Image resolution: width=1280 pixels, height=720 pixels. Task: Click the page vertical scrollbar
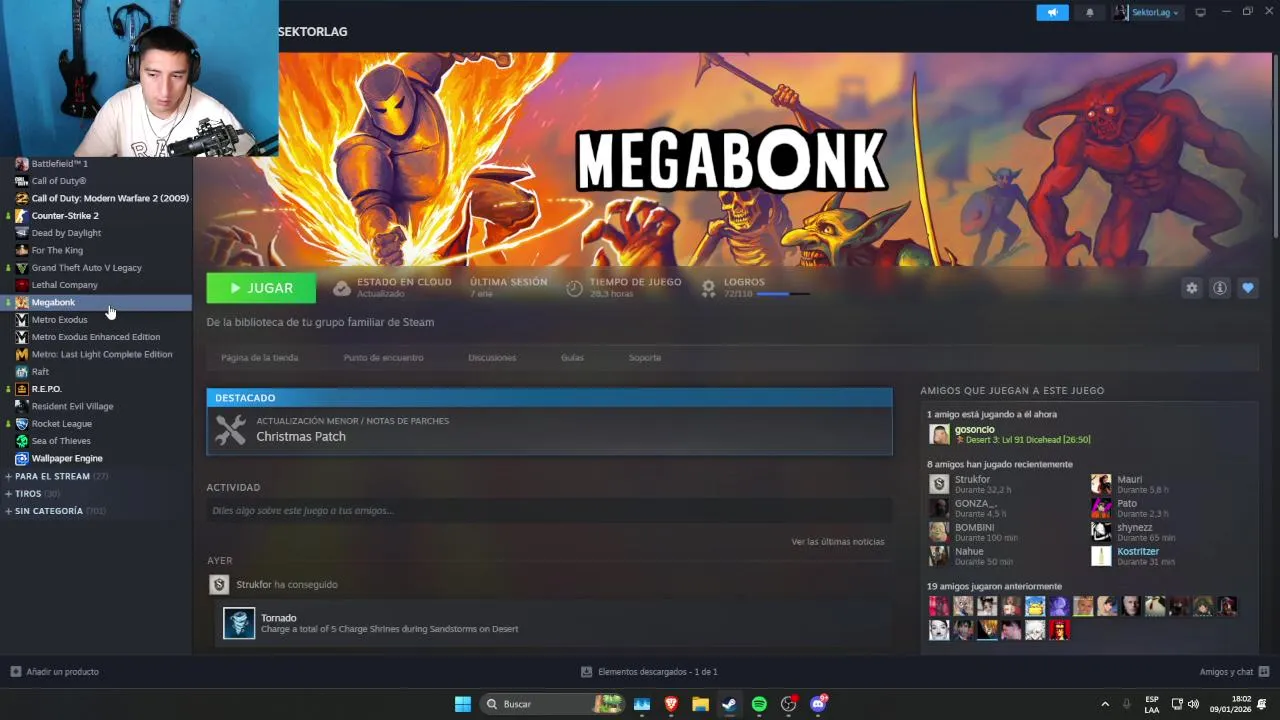tap(1275, 145)
